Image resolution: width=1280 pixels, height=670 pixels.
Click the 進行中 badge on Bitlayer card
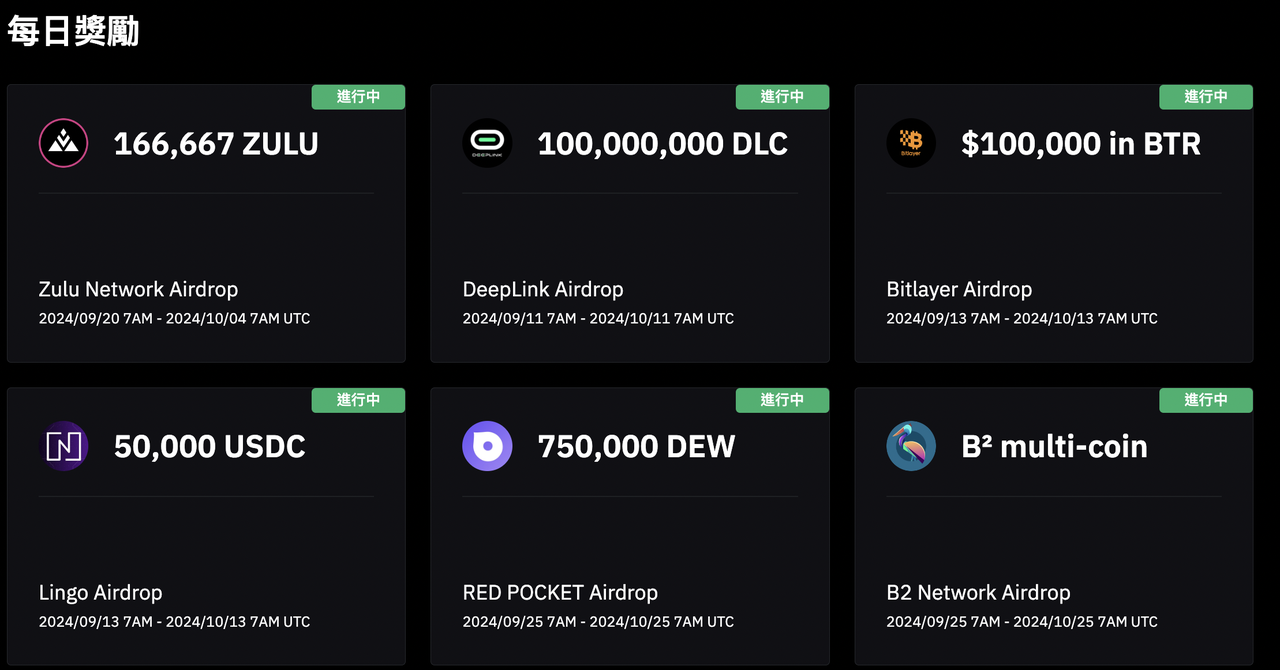pyautogui.click(x=1206, y=97)
